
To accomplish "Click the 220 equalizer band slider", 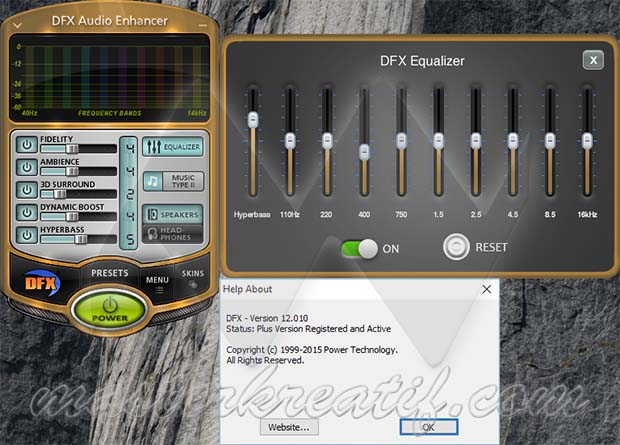I will pos(327,141).
